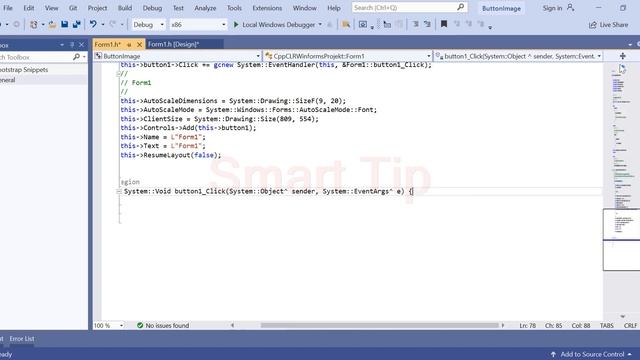This screenshot has height=360, width=640.
Task: Open the Debug menu
Action: [x=152, y=8]
